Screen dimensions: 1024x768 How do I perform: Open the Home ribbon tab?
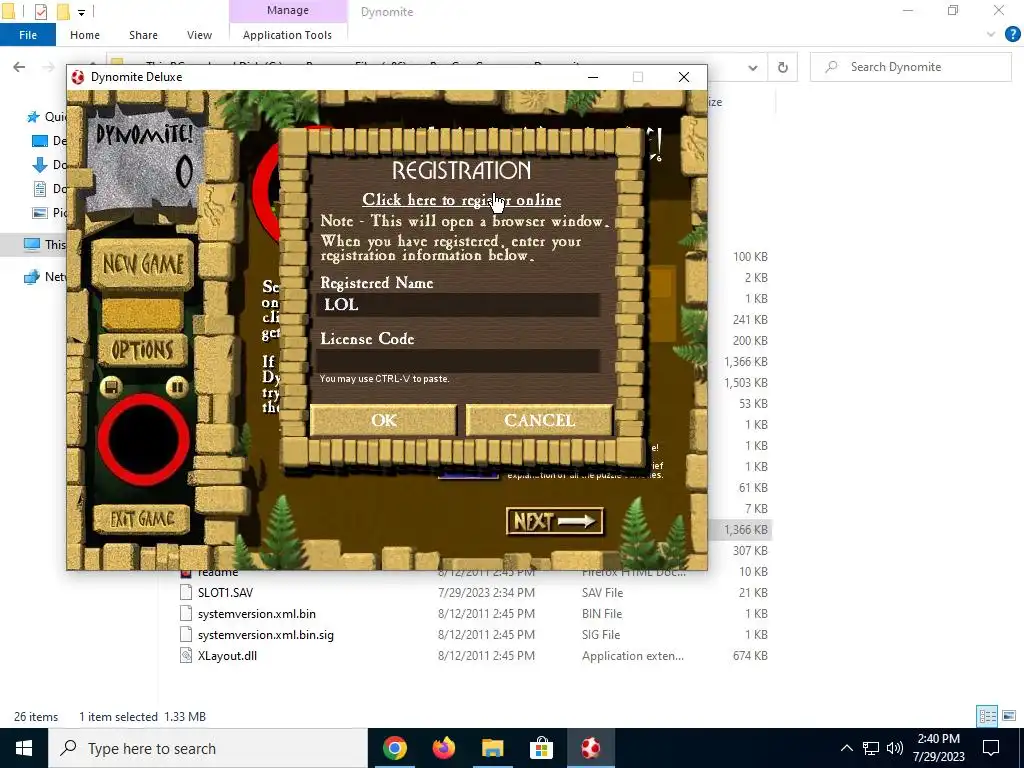85,35
